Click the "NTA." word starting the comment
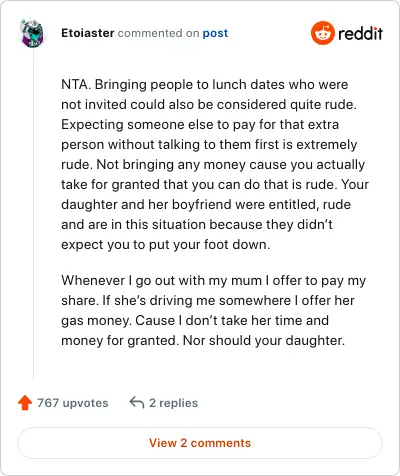This screenshot has width=400, height=476. point(76,84)
